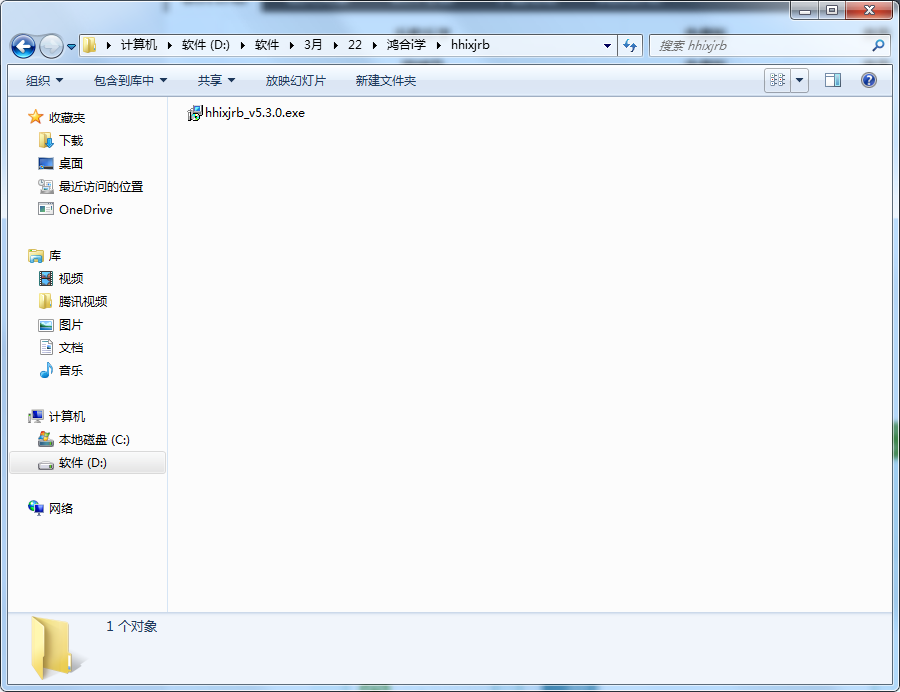Open the 腾讯视频 library folder
Viewport: 900px width, 692px height.
click(83, 301)
